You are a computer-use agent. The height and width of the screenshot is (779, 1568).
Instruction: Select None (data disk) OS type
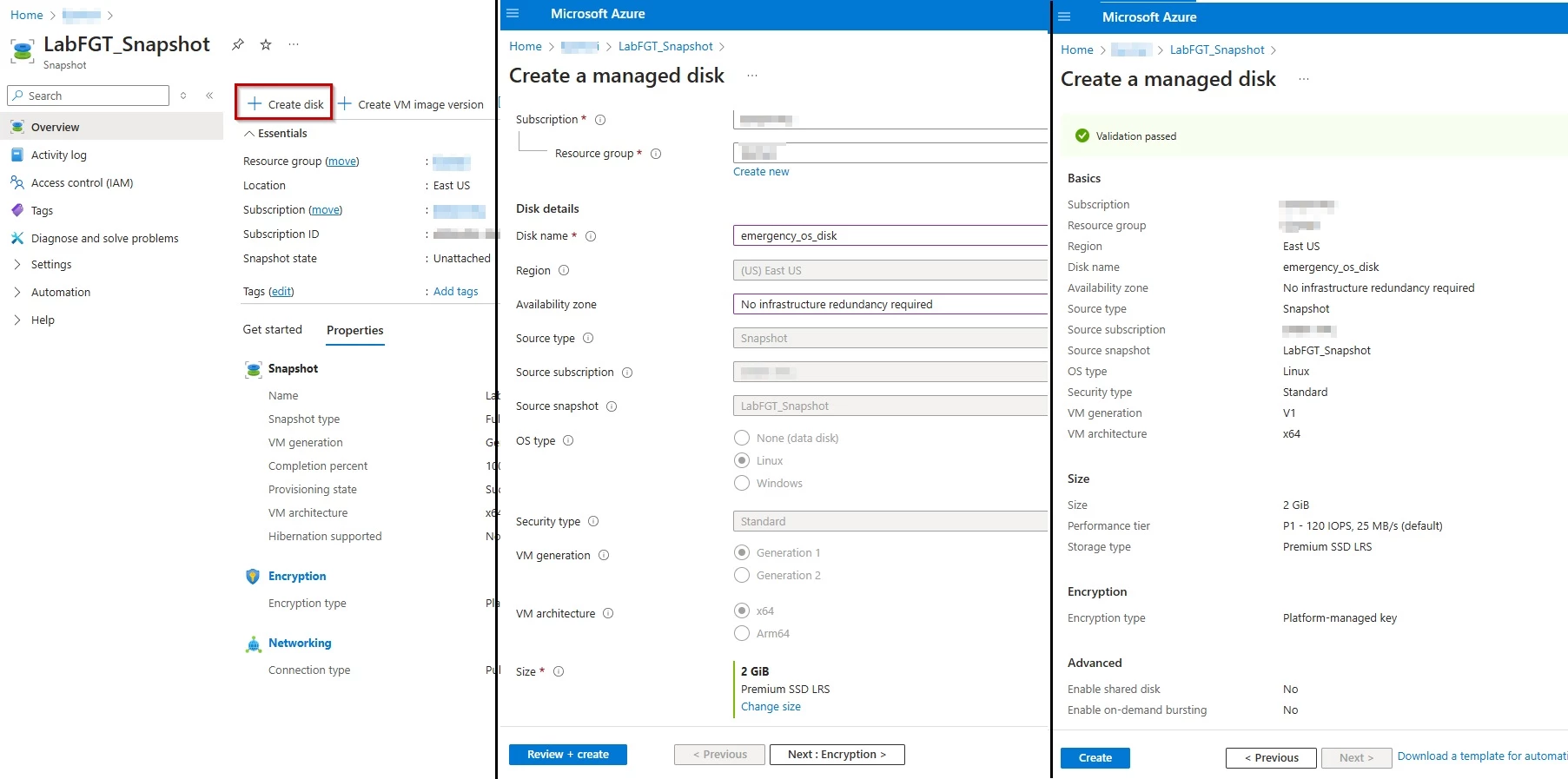point(742,438)
